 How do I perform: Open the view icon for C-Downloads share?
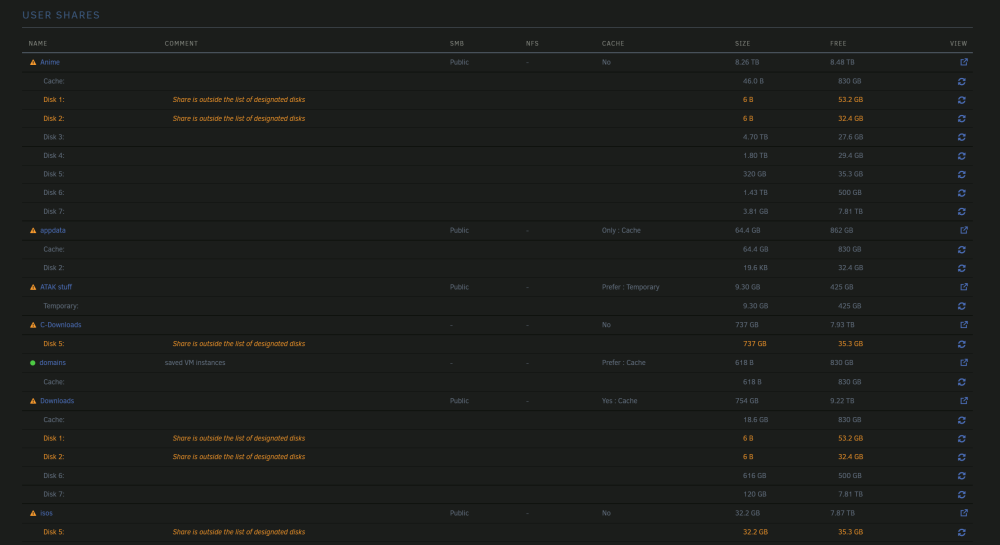(964, 324)
